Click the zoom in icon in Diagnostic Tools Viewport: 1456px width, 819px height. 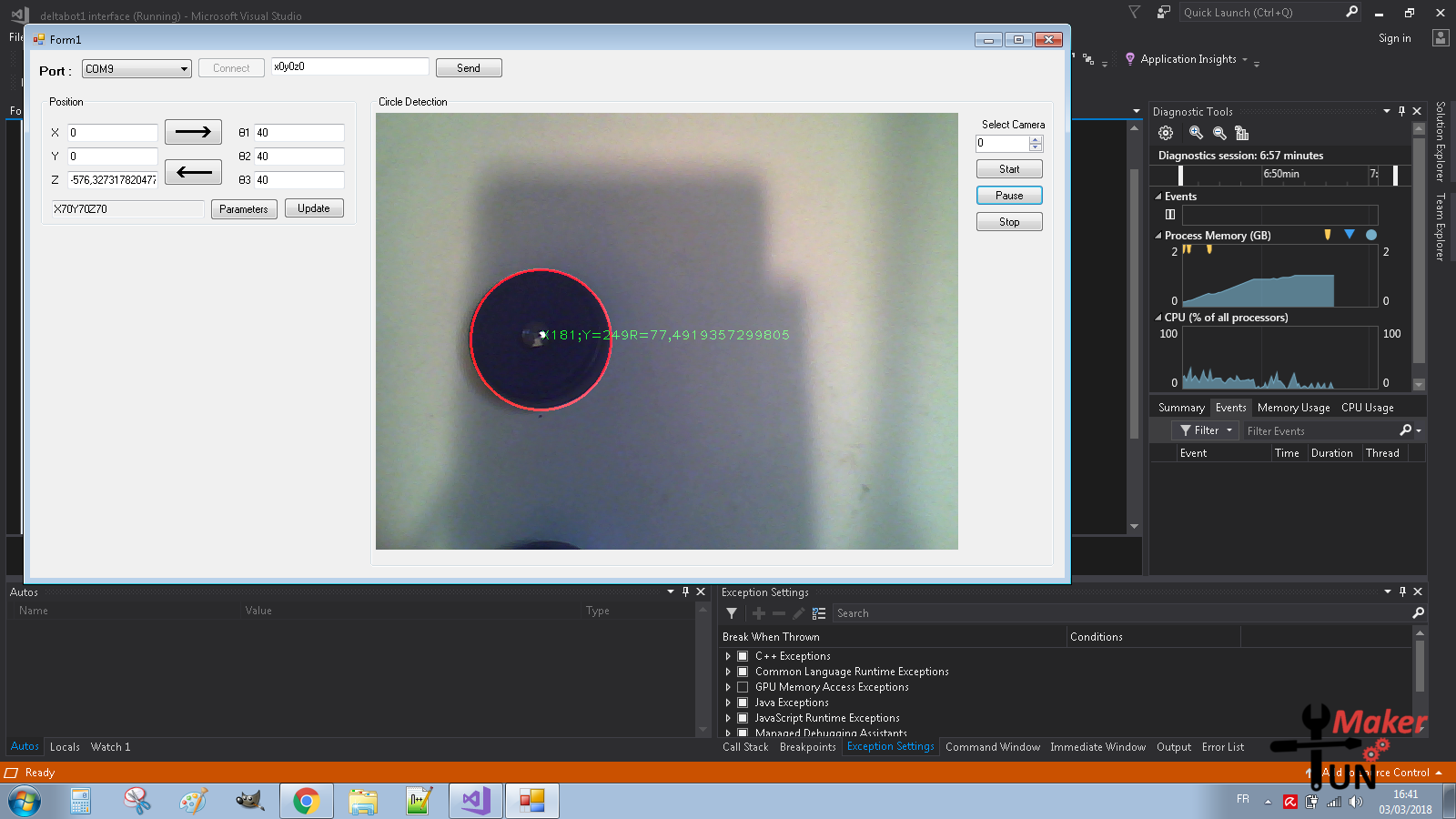[1196, 133]
